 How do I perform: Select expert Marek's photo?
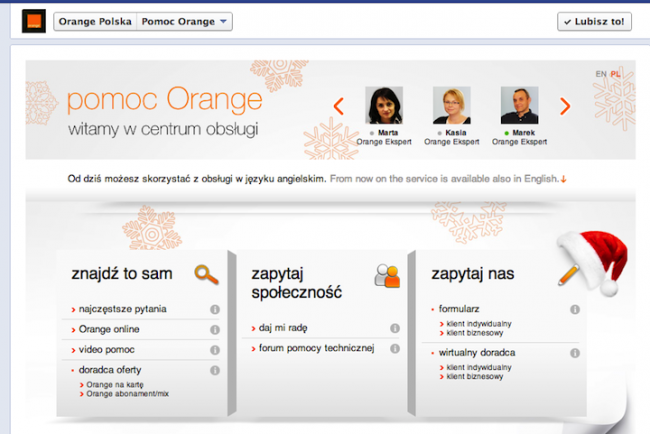pyautogui.click(x=519, y=105)
